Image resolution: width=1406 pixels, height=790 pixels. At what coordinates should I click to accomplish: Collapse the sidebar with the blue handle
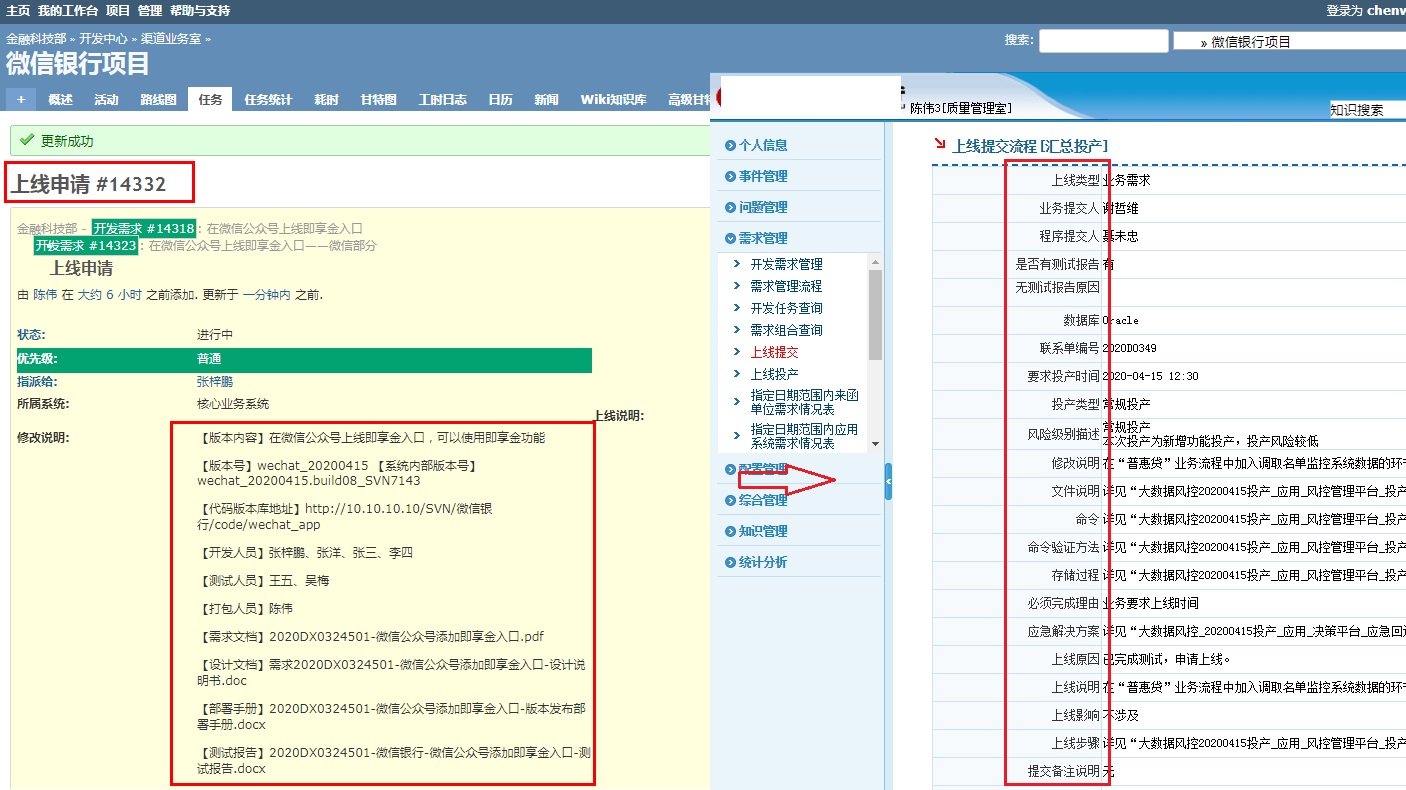click(888, 482)
